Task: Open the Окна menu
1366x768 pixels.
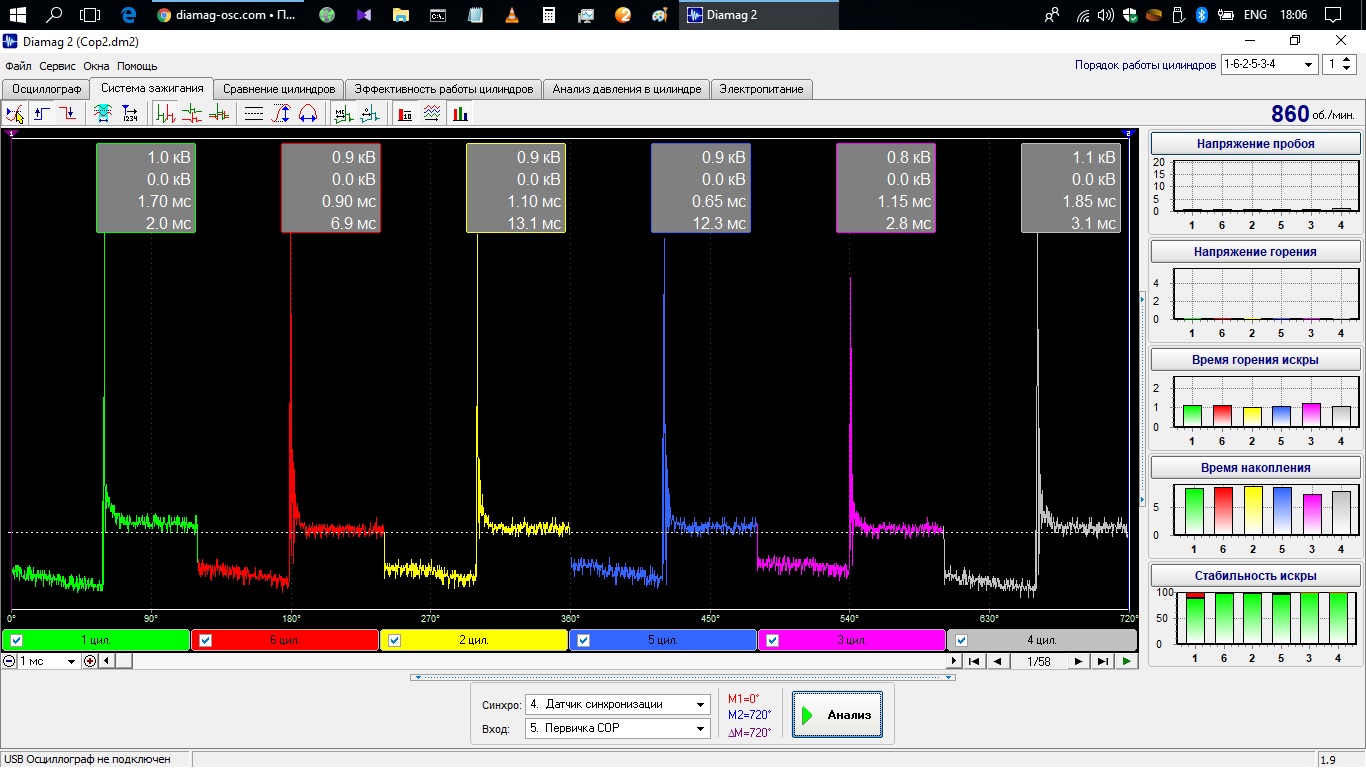Action: [x=96, y=66]
